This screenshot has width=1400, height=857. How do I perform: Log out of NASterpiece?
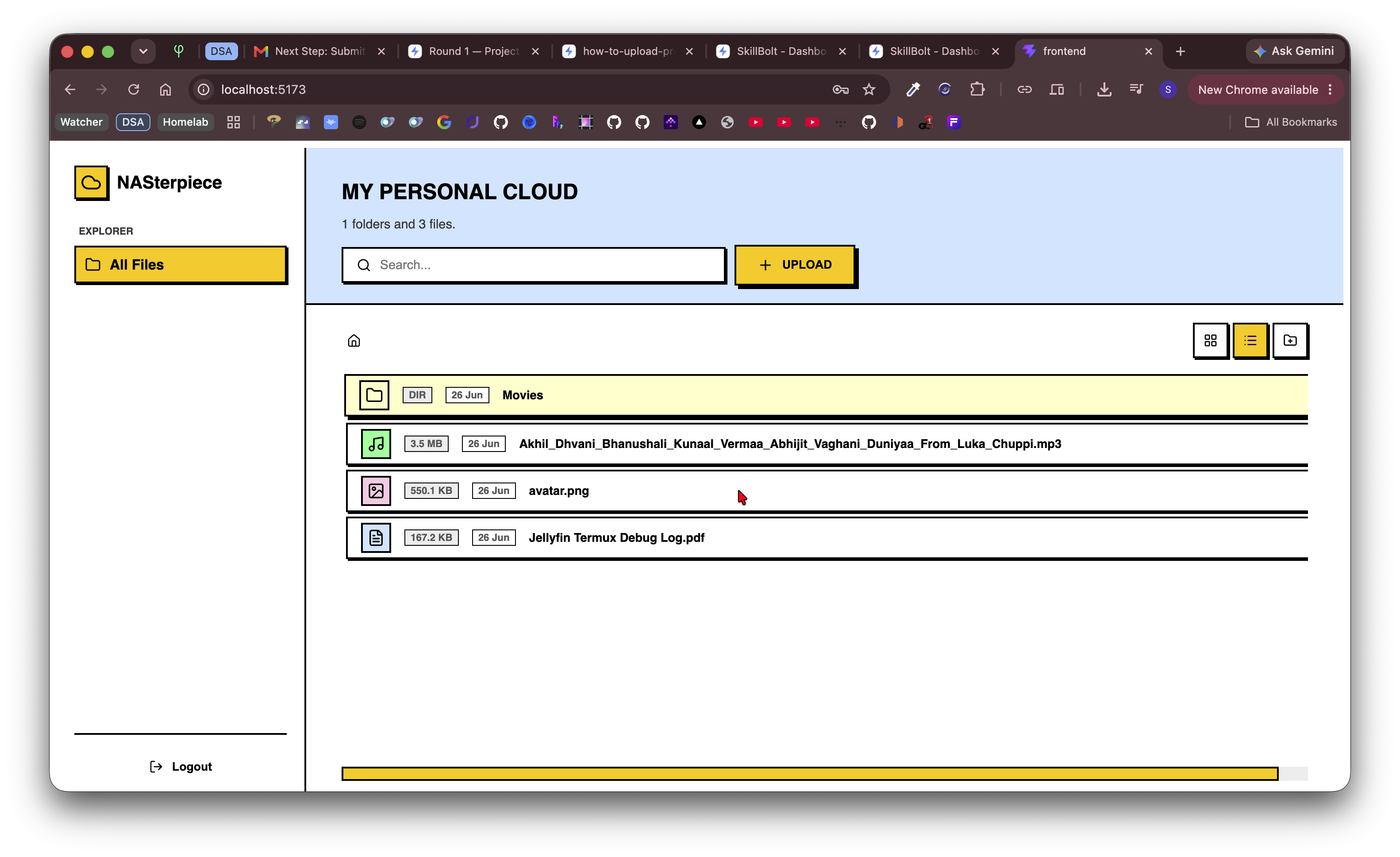[x=180, y=767]
